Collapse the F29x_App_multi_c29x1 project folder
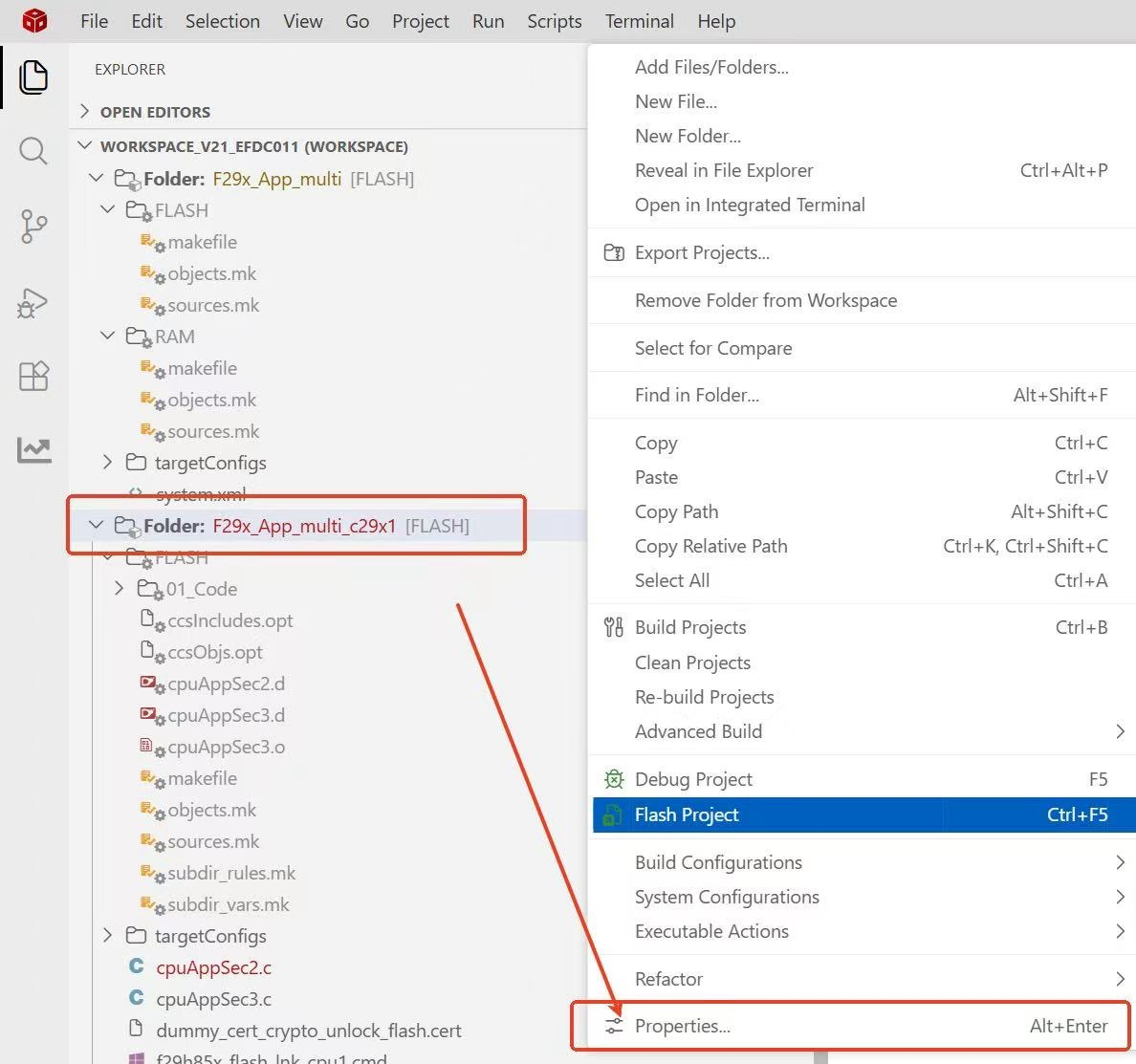This screenshot has width=1136, height=1064. [96, 525]
